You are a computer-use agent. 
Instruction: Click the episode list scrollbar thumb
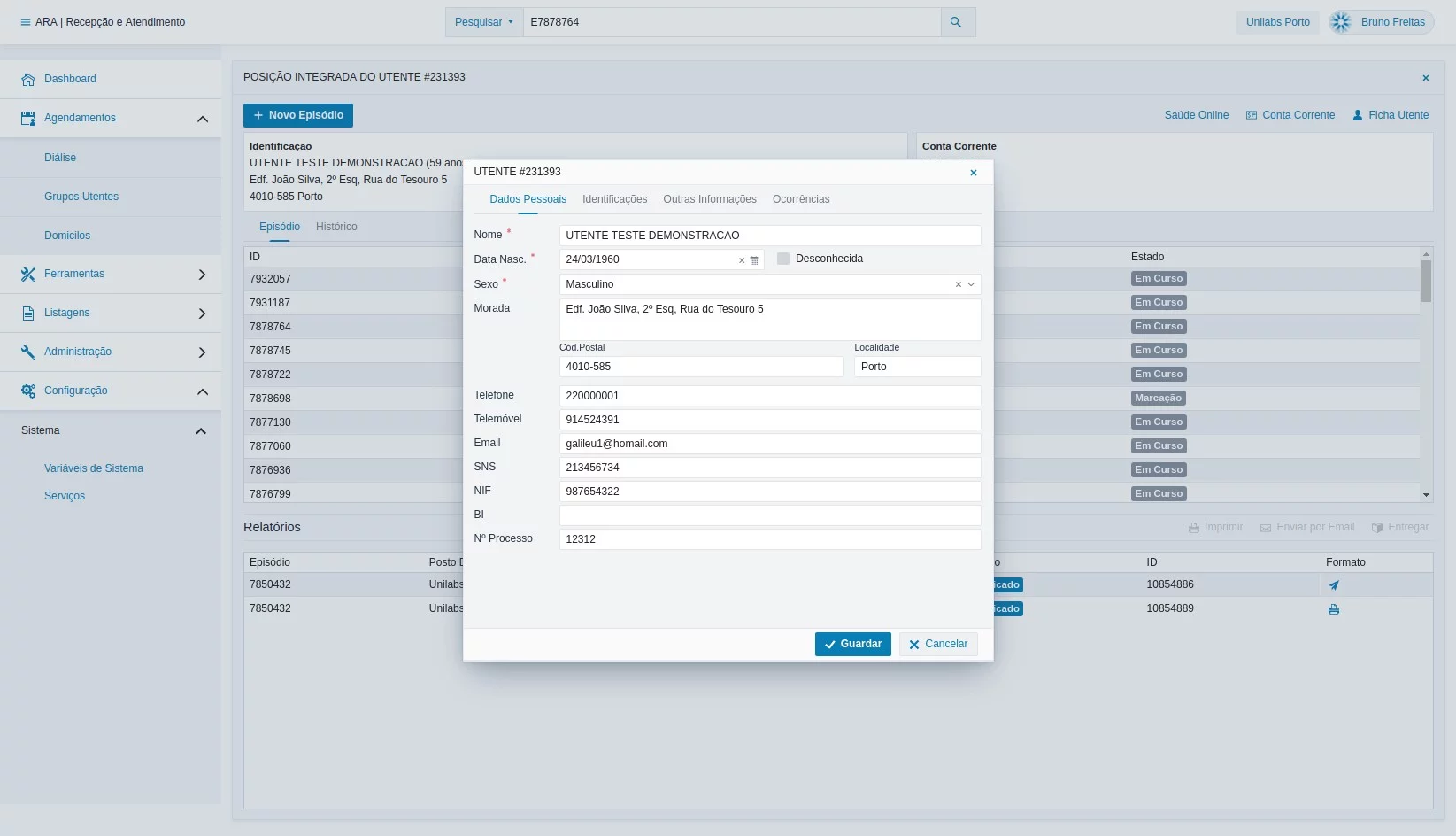[1426, 282]
